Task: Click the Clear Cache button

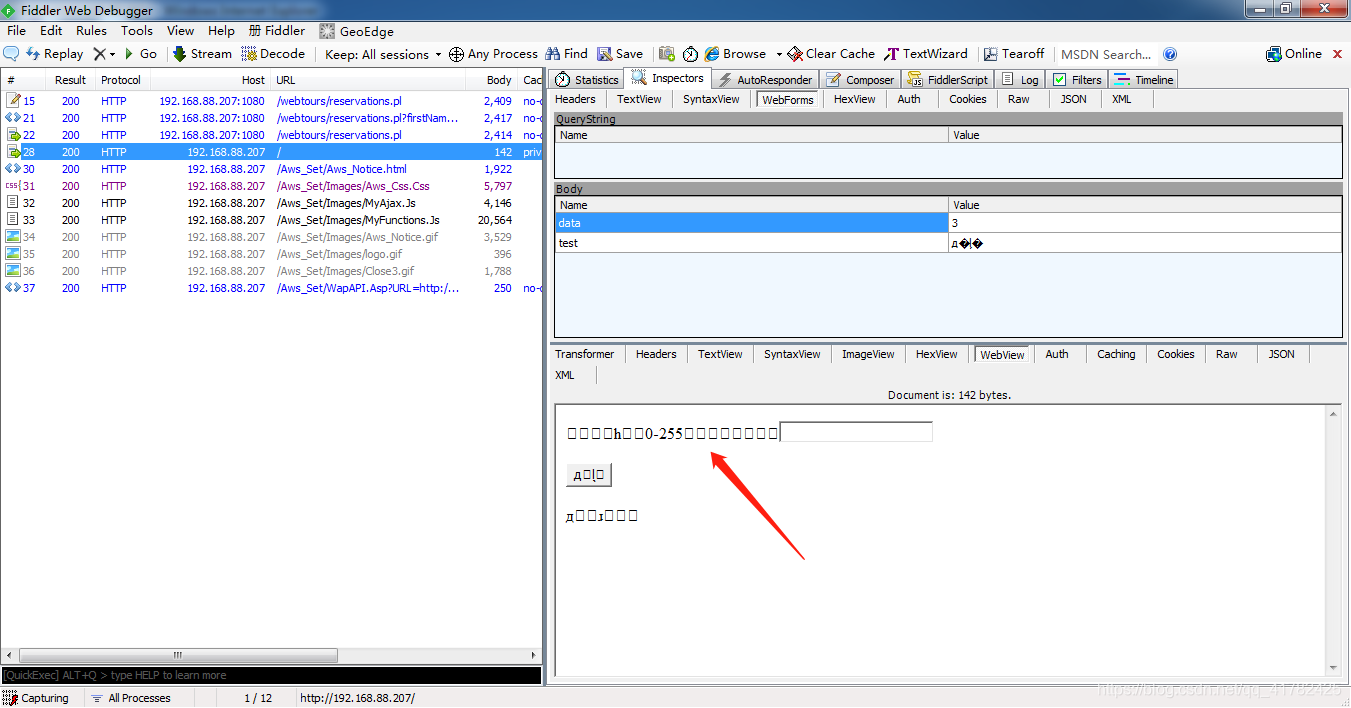Action: coord(831,54)
